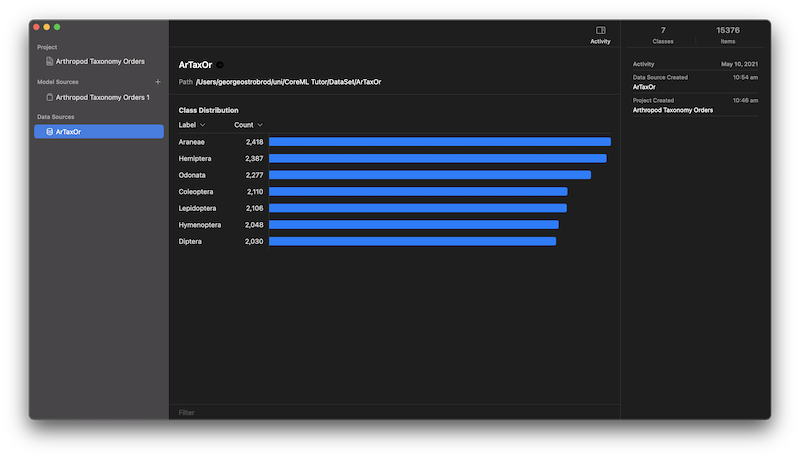Open the Count column sort dropdown
The width and height of the screenshot is (800, 458).
(248, 125)
